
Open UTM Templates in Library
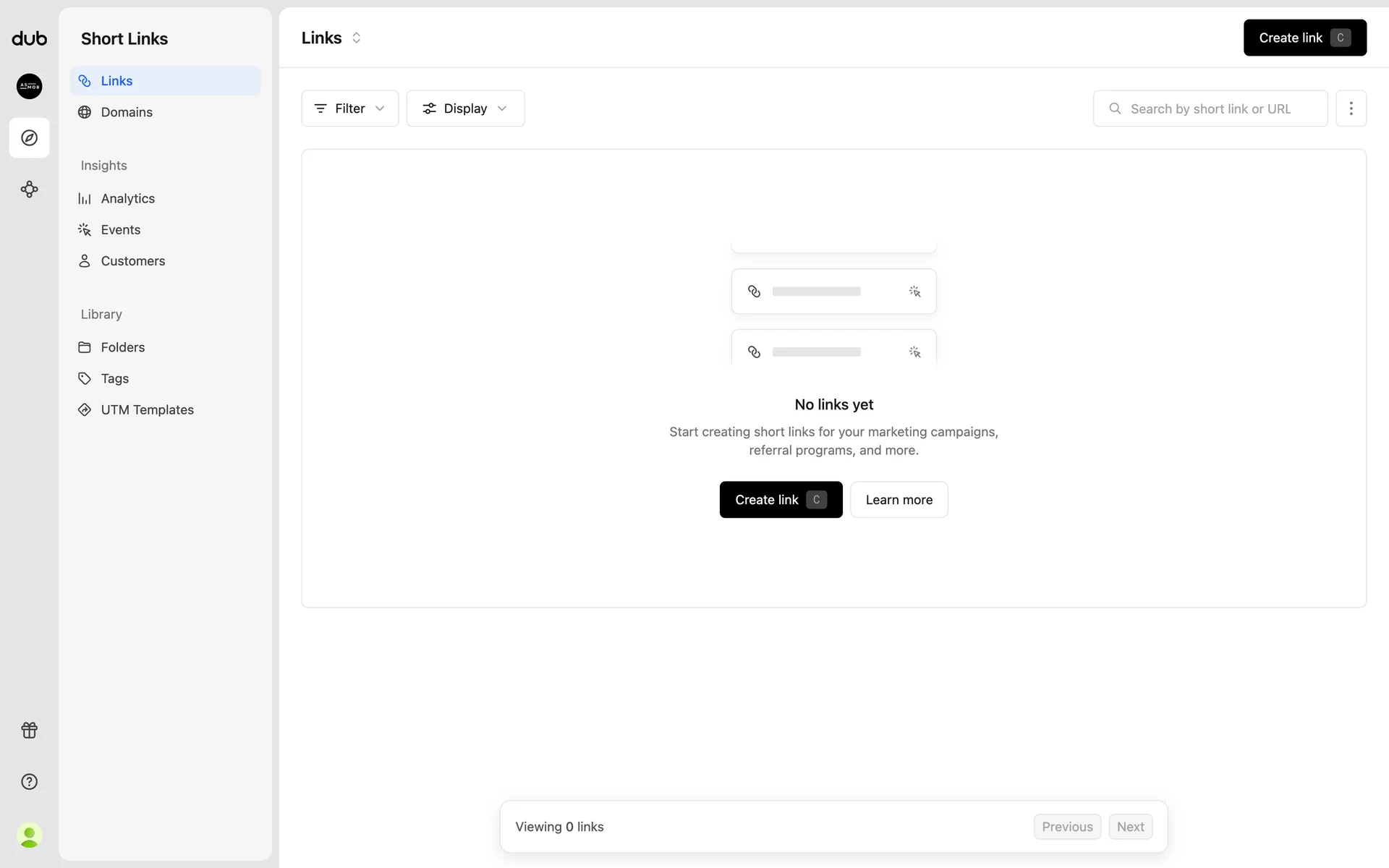147,409
